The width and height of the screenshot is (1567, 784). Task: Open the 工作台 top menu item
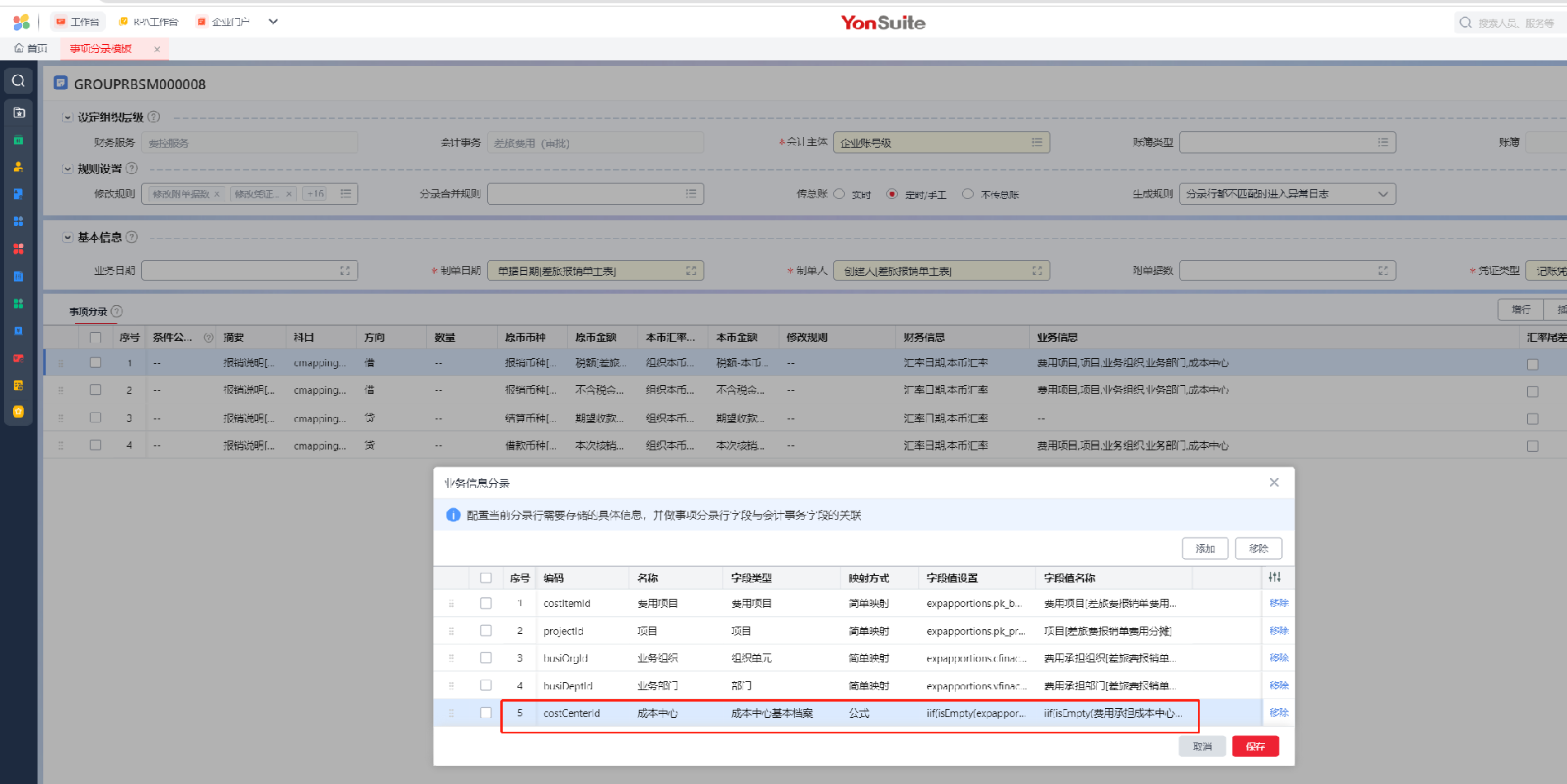pyautogui.click(x=78, y=22)
